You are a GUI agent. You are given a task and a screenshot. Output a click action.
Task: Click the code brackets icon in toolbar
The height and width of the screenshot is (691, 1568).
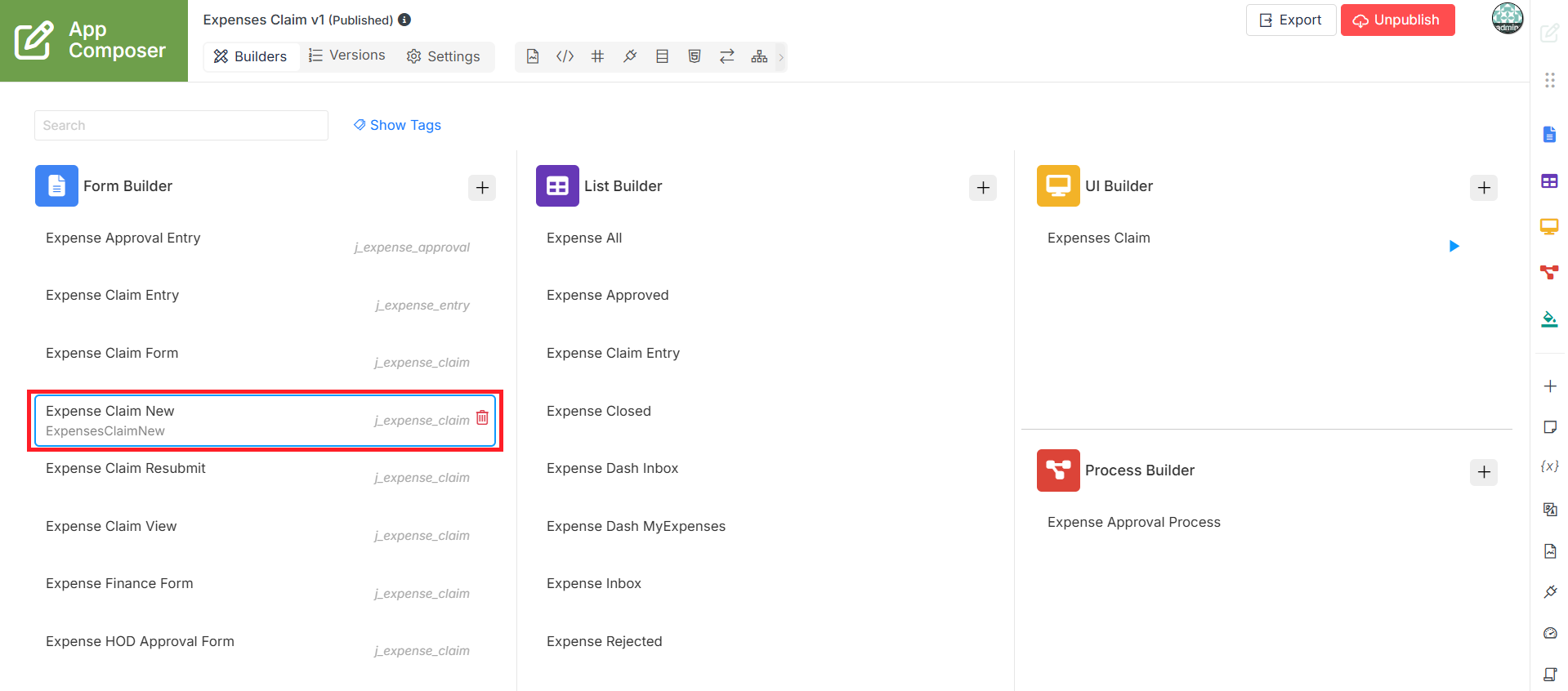565,56
